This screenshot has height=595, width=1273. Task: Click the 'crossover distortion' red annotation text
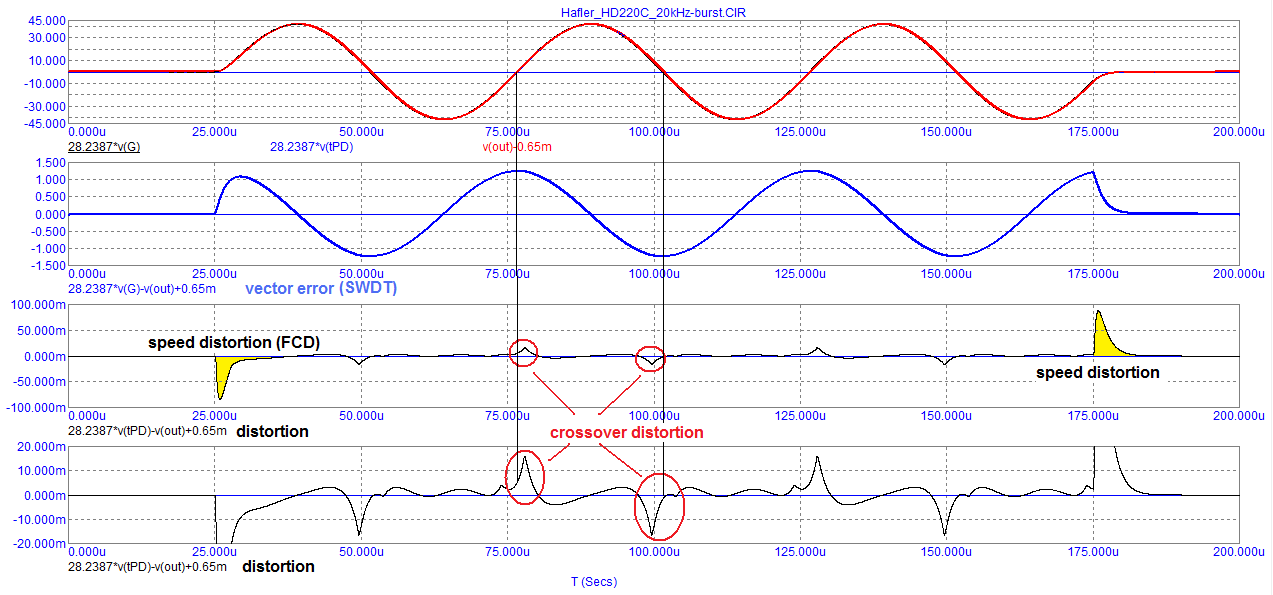[626, 432]
